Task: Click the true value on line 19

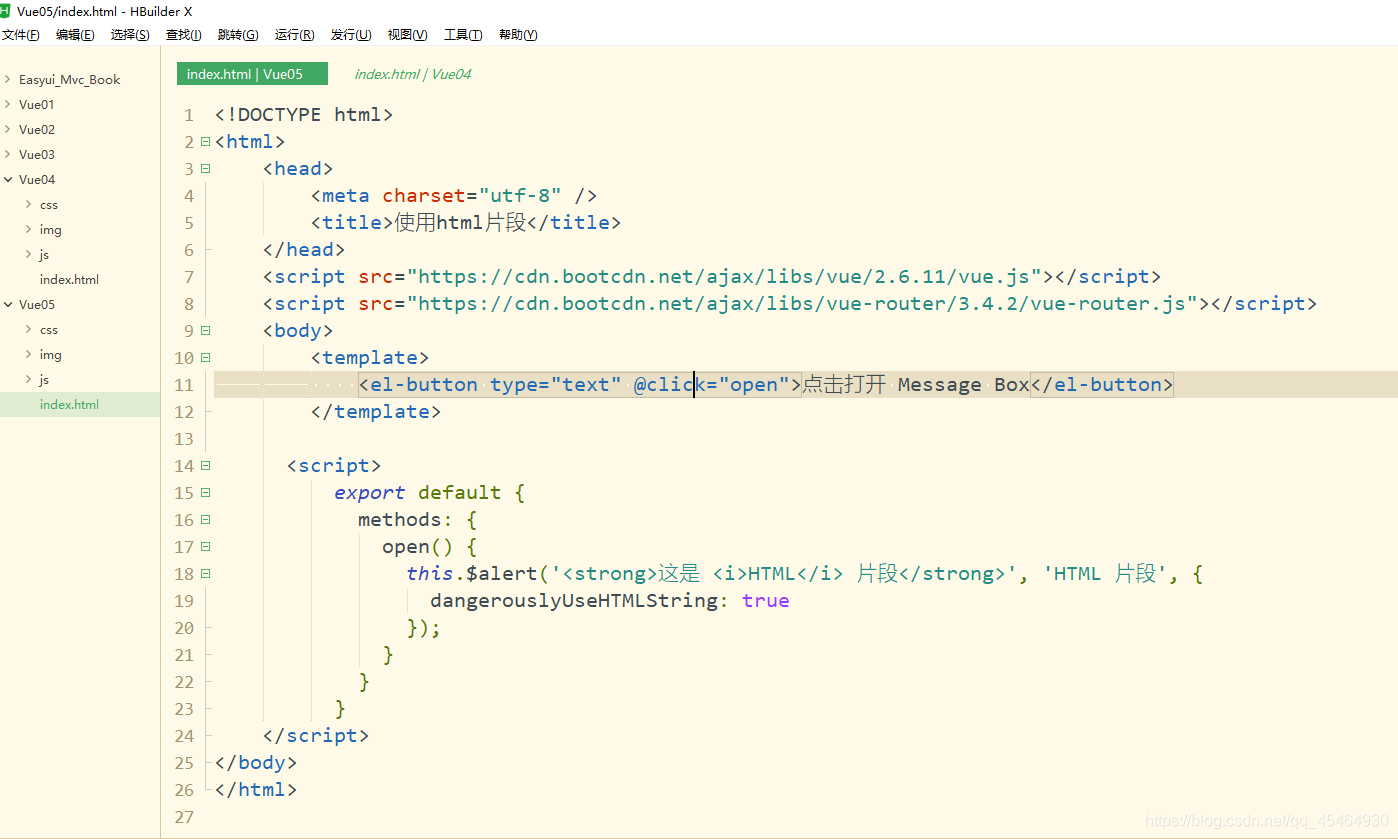Action: click(766, 601)
